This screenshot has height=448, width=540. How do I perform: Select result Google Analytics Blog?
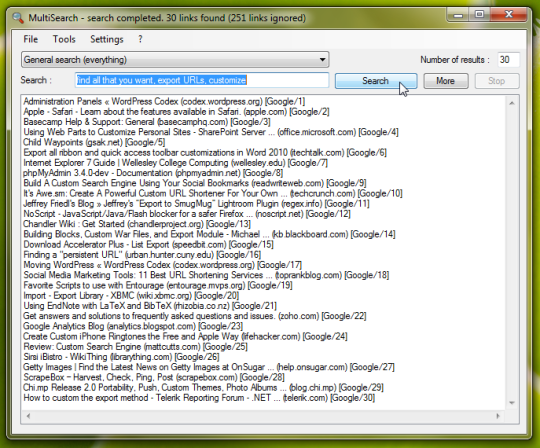tap(133, 326)
